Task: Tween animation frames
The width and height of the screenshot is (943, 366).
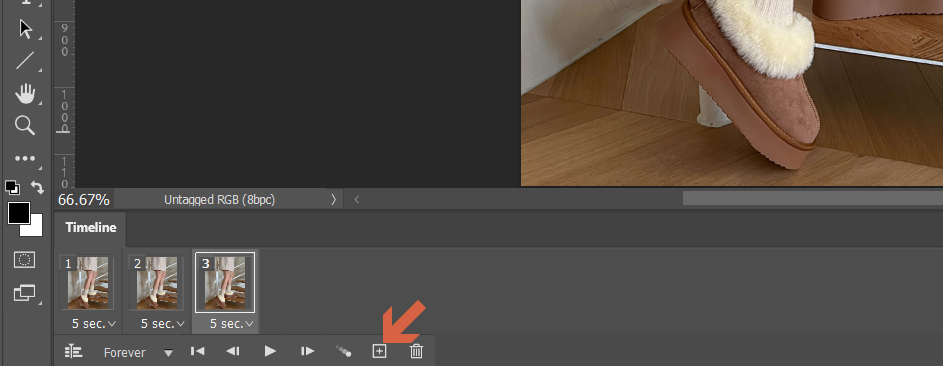Action: tap(343, 351)
